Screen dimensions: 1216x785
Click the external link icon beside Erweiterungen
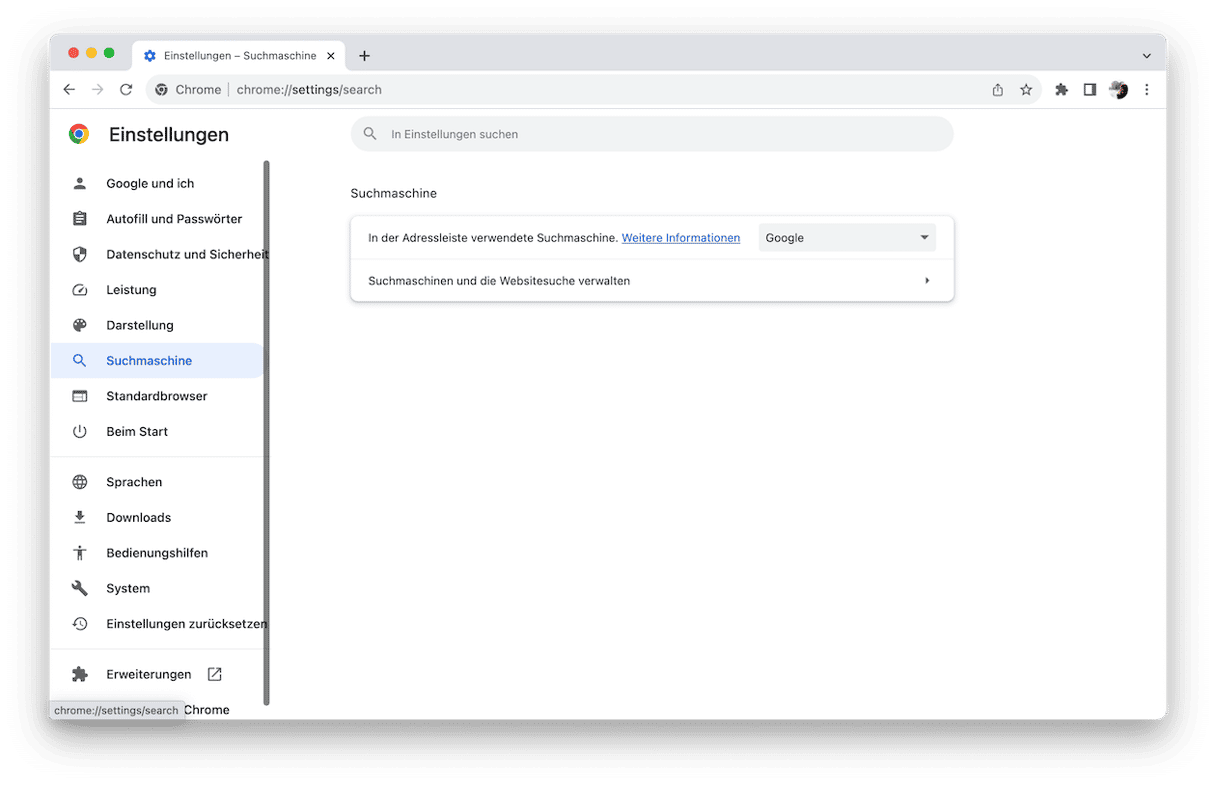point(214,675)
